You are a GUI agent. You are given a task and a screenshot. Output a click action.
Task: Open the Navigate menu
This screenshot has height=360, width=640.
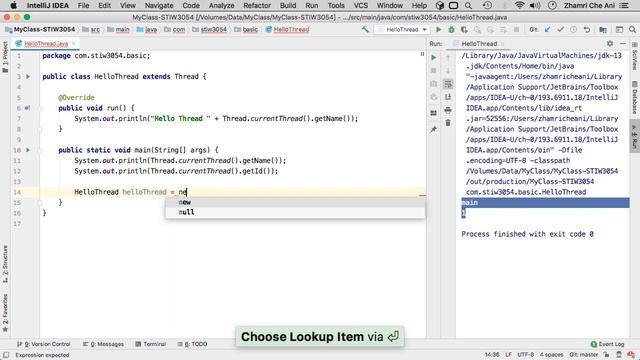[x=159, y=5]
